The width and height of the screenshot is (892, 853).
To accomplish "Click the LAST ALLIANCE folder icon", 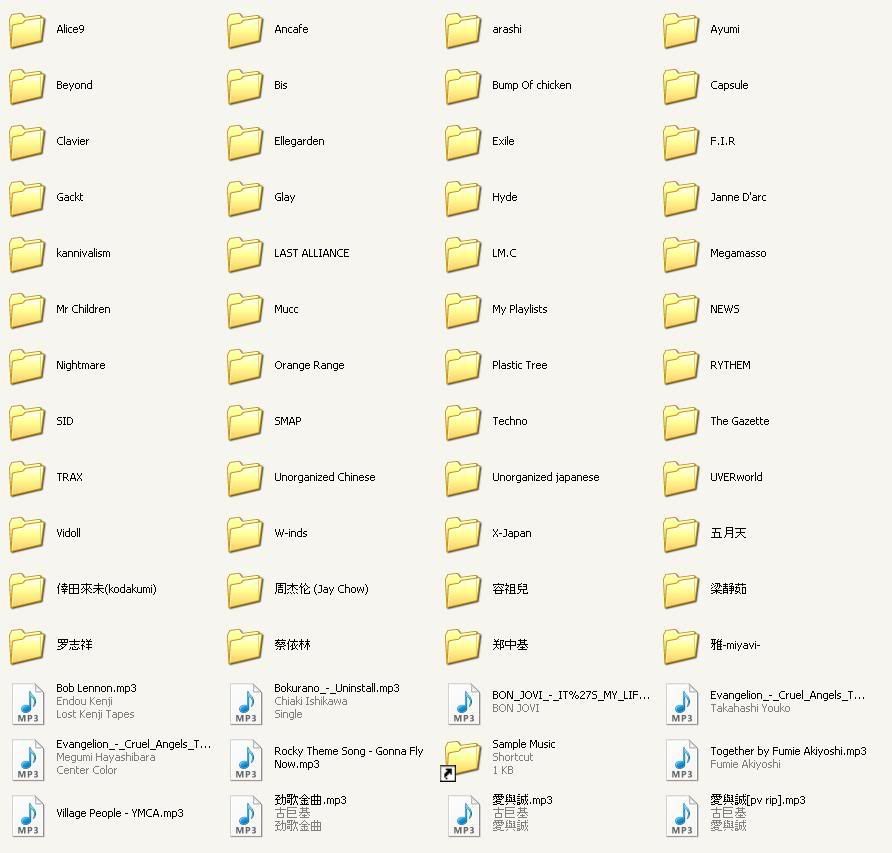I will tap(245, 255).
